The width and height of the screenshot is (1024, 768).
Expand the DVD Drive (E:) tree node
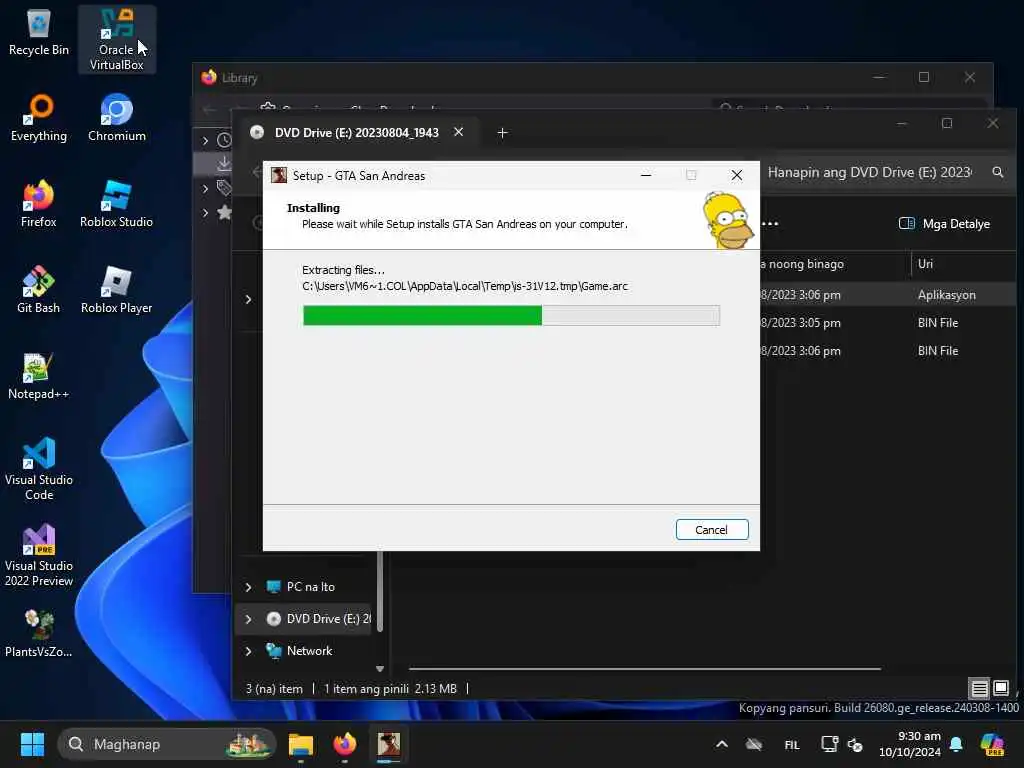[x=248, y=619]
